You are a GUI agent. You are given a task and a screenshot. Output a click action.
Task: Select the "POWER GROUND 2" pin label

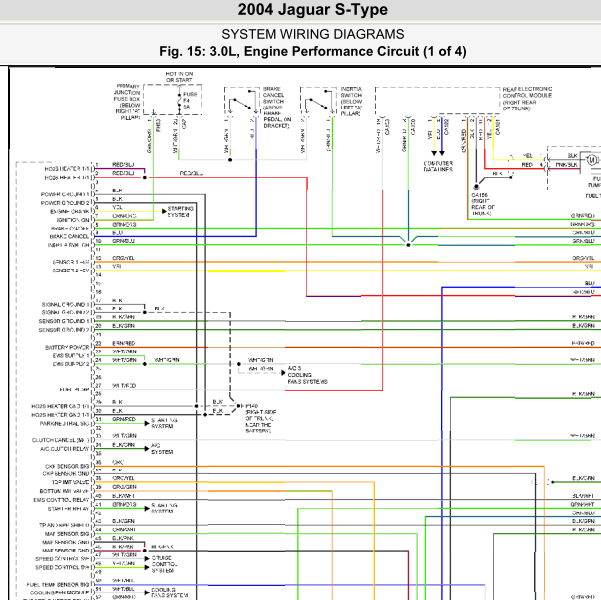pyautogui.click(x=65, y=203)
